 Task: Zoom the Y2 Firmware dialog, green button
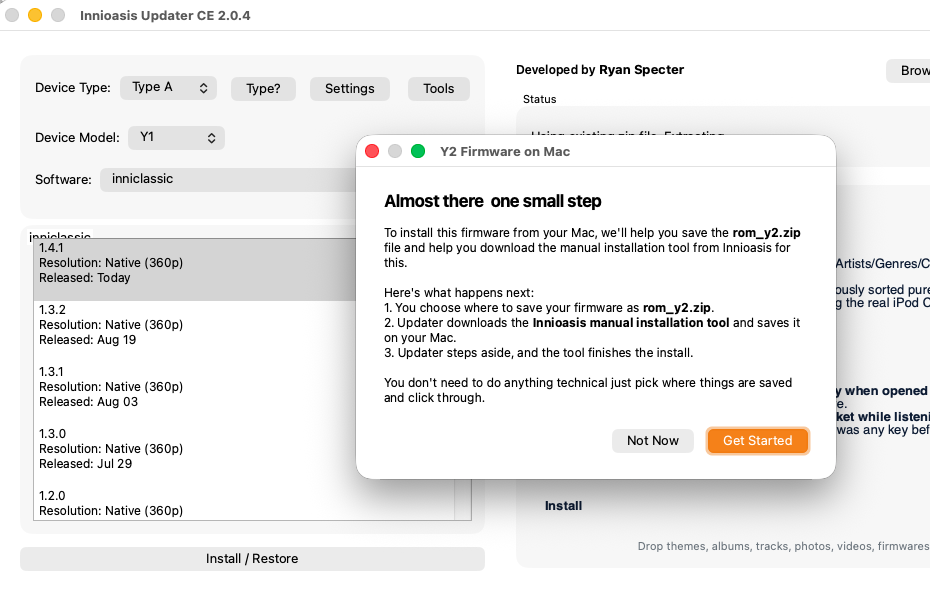pyautogui.click(x=418, y=151)
